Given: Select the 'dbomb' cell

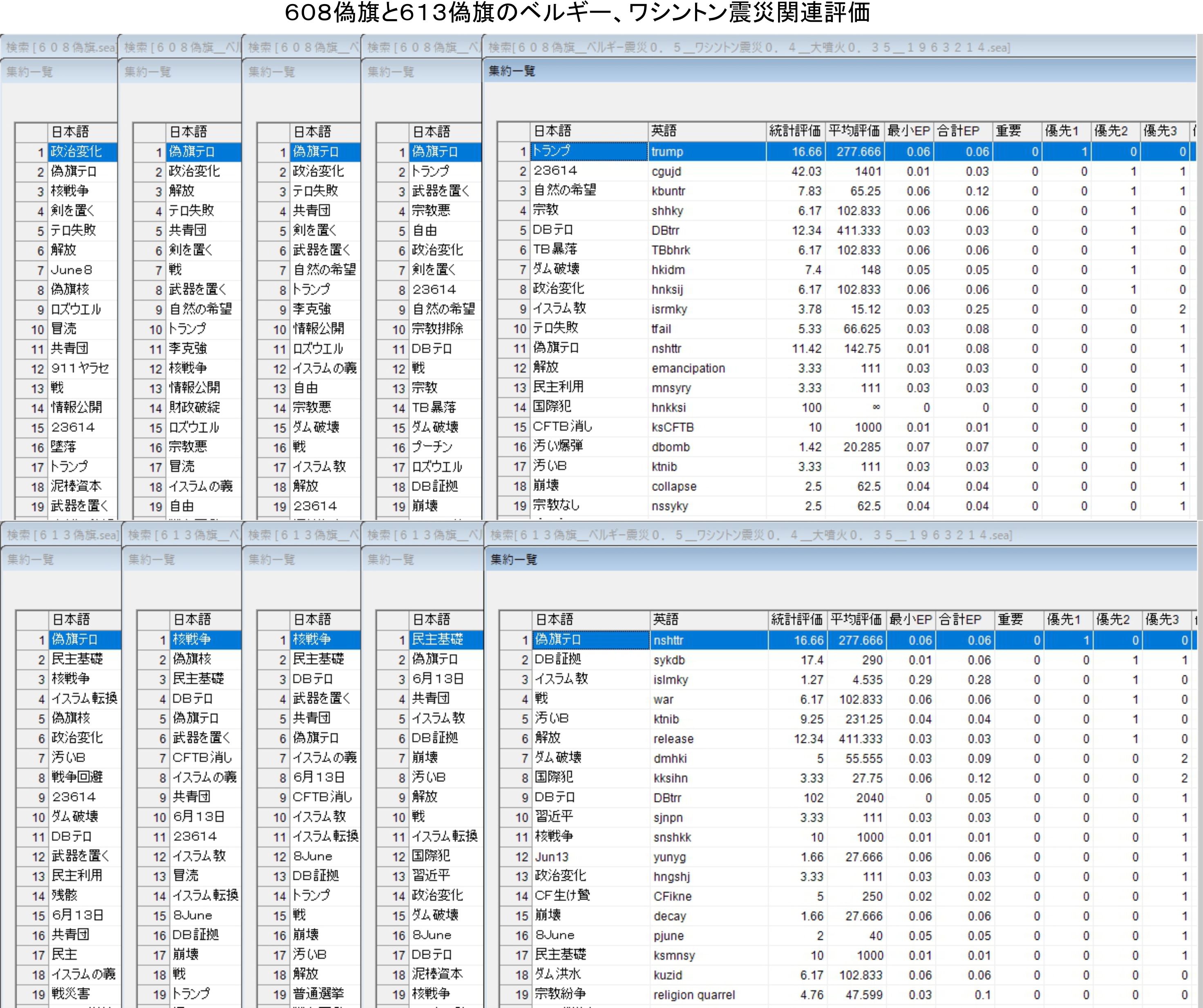Looking at the screenshot, I should pos(707,447).
